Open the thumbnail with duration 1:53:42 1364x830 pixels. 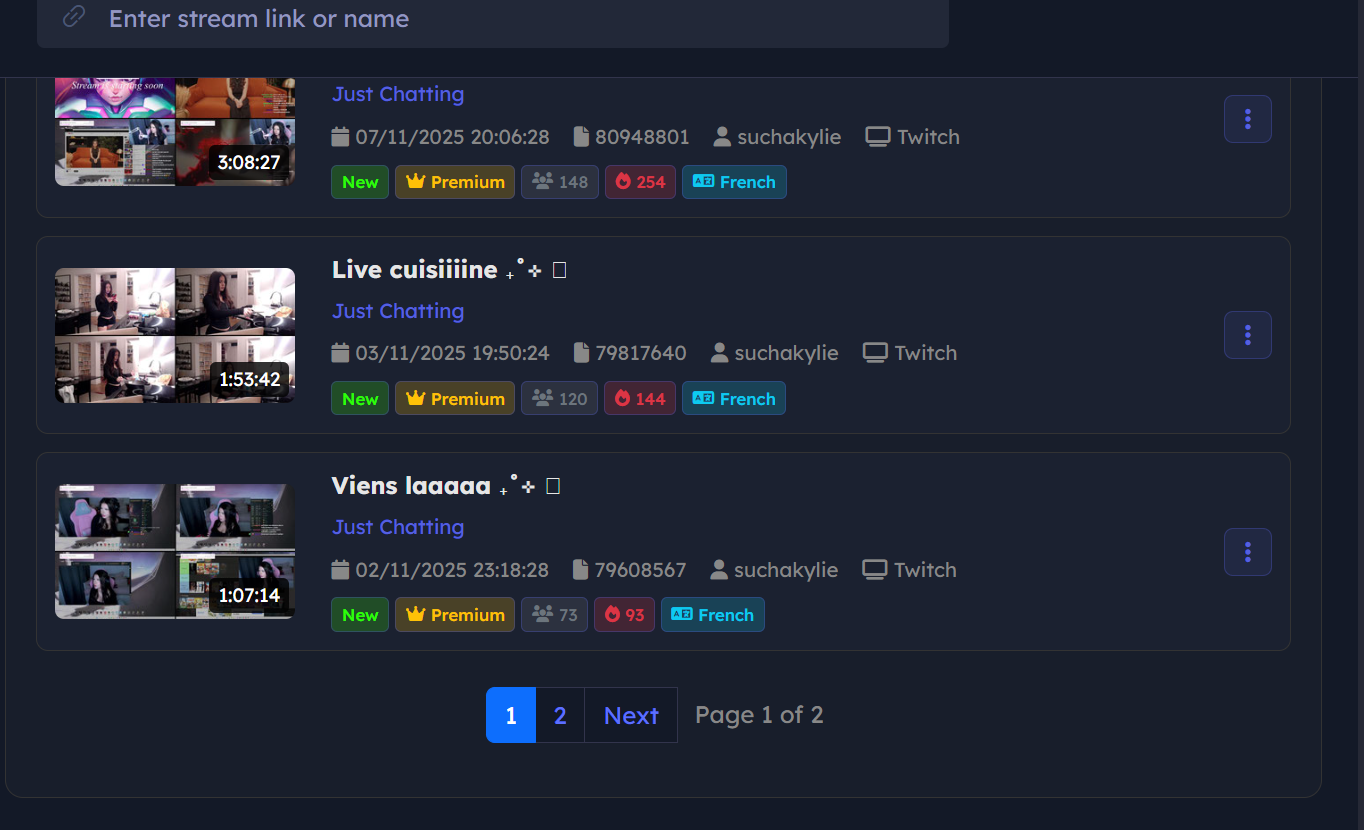coord(175,335)
